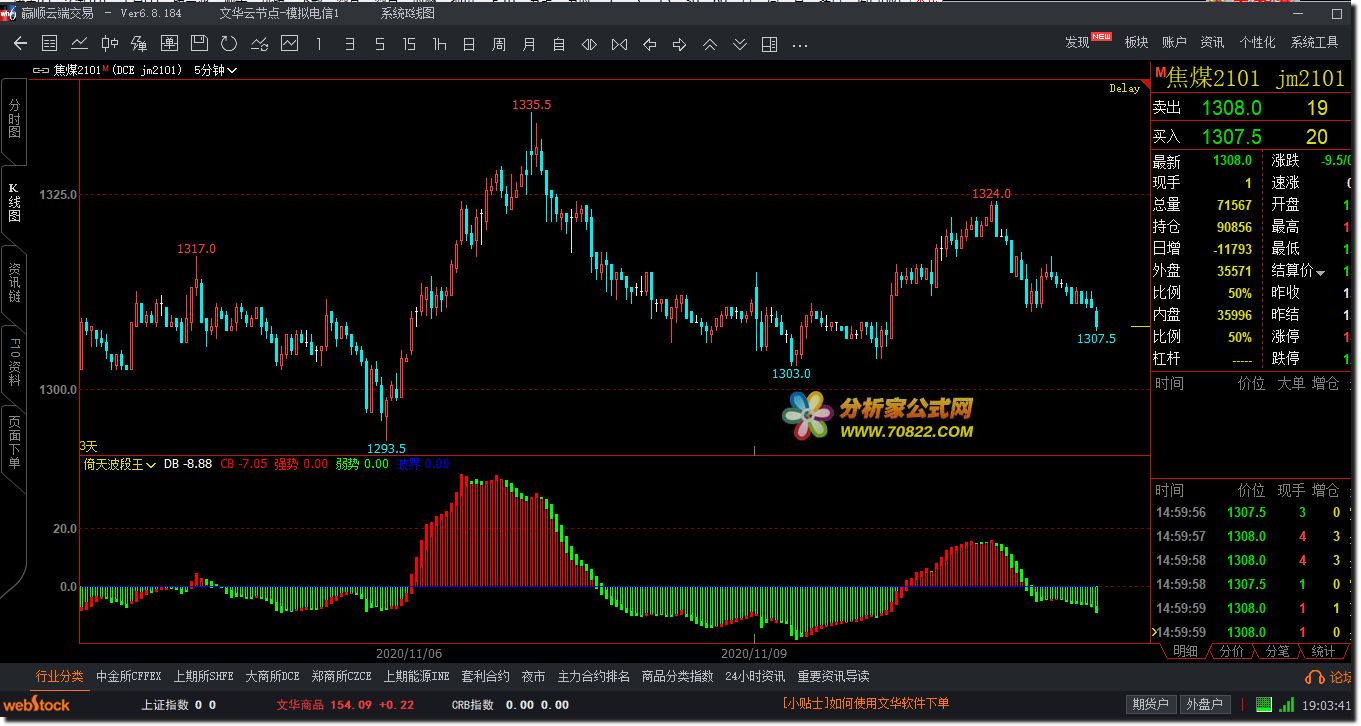
Task: Click the dashed trend line icon
Action: point(259,44)
